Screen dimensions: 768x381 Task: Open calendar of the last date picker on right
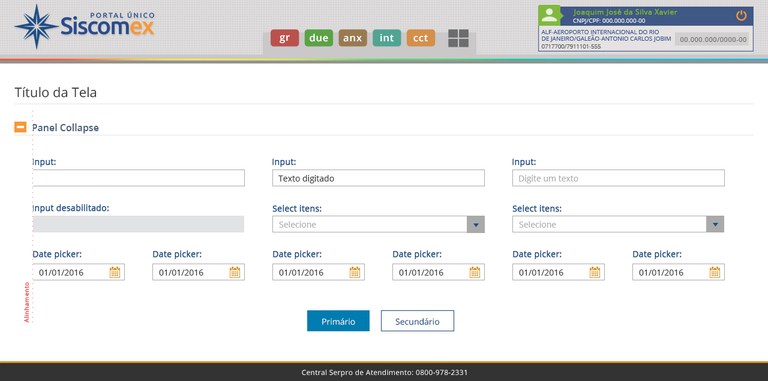click(715, 272)
